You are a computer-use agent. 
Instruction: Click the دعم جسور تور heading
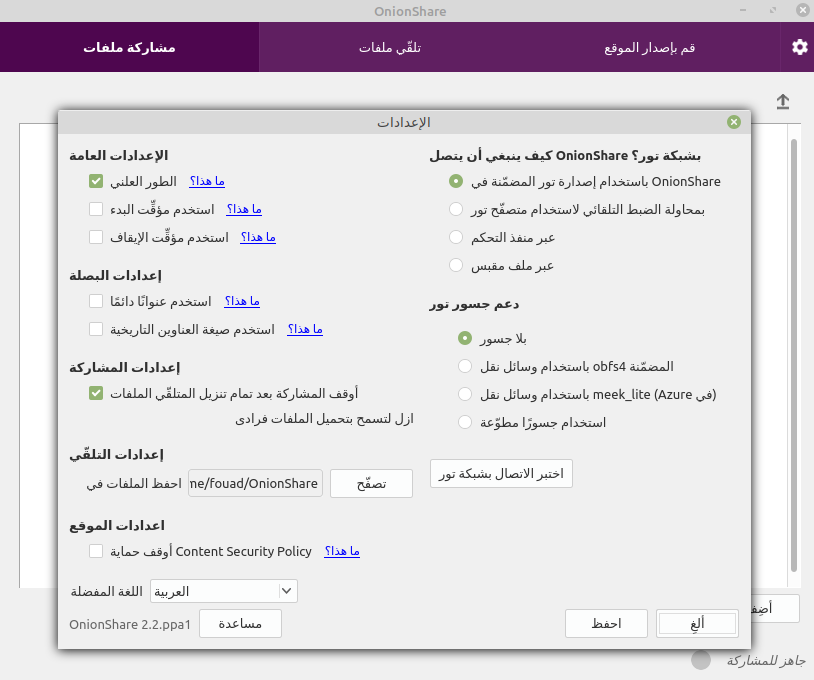tap(474, 304)
